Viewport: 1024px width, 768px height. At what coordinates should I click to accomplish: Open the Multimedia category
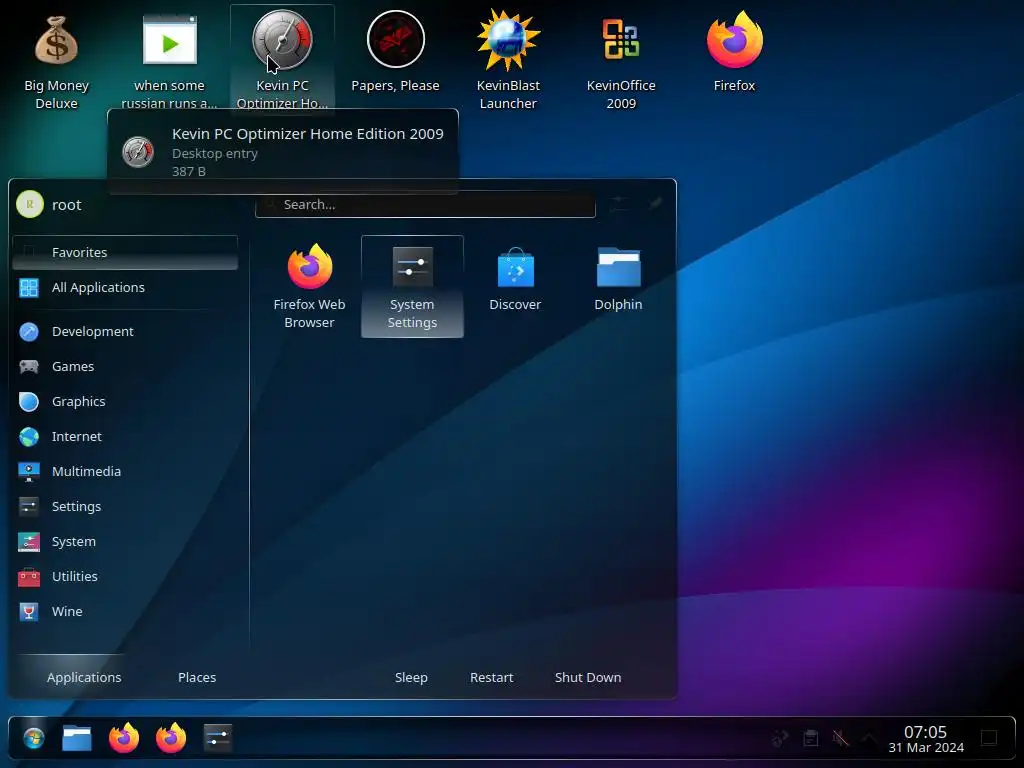[125, 471]
